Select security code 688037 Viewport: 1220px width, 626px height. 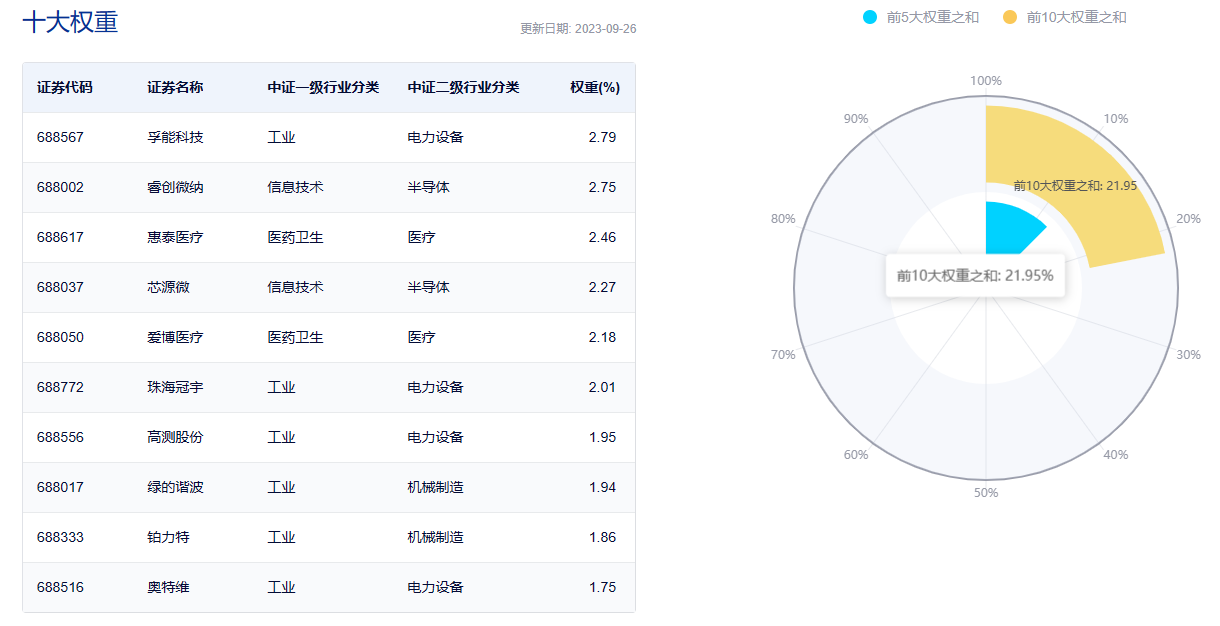tap(60, 287)
